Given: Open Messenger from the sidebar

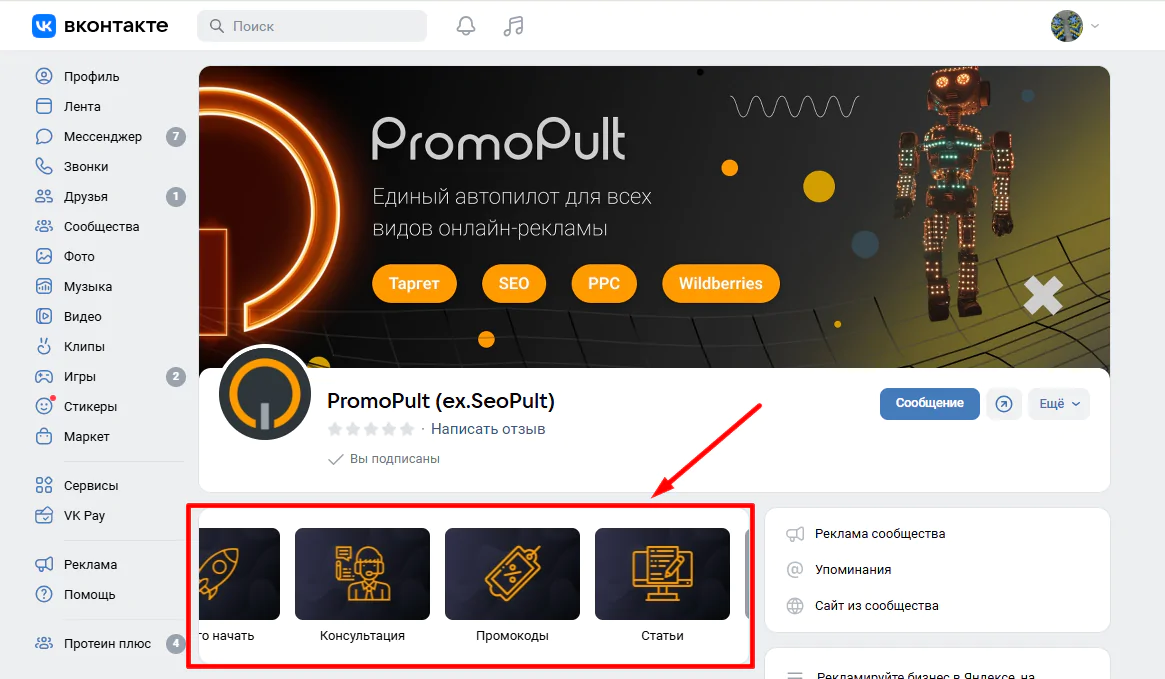Looking at the screenshot, I should (x=103, y=137).
